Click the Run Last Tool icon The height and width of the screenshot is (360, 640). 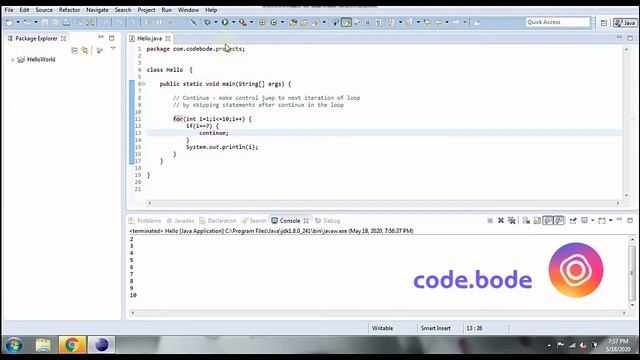click(243, 22)
